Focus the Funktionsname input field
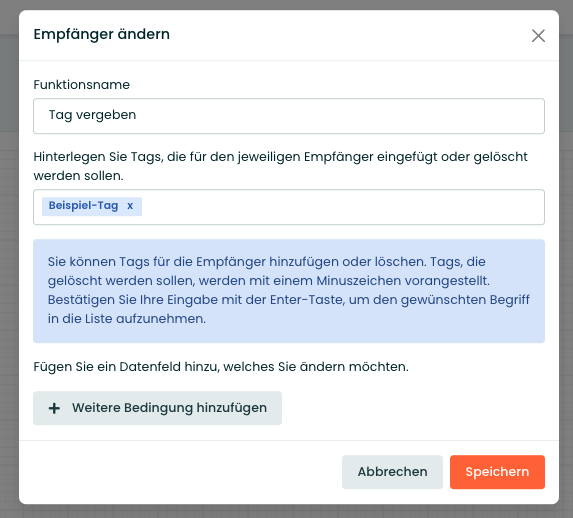 [289, 116]
